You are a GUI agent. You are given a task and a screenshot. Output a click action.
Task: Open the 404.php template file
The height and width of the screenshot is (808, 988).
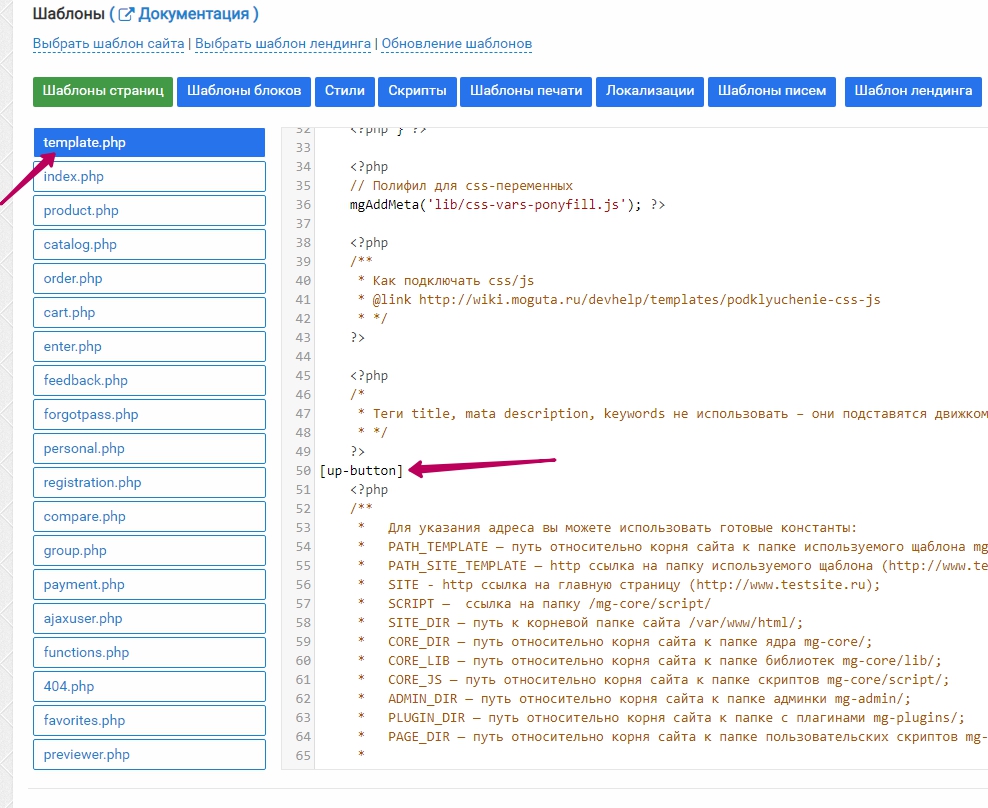tap(149, 687)
